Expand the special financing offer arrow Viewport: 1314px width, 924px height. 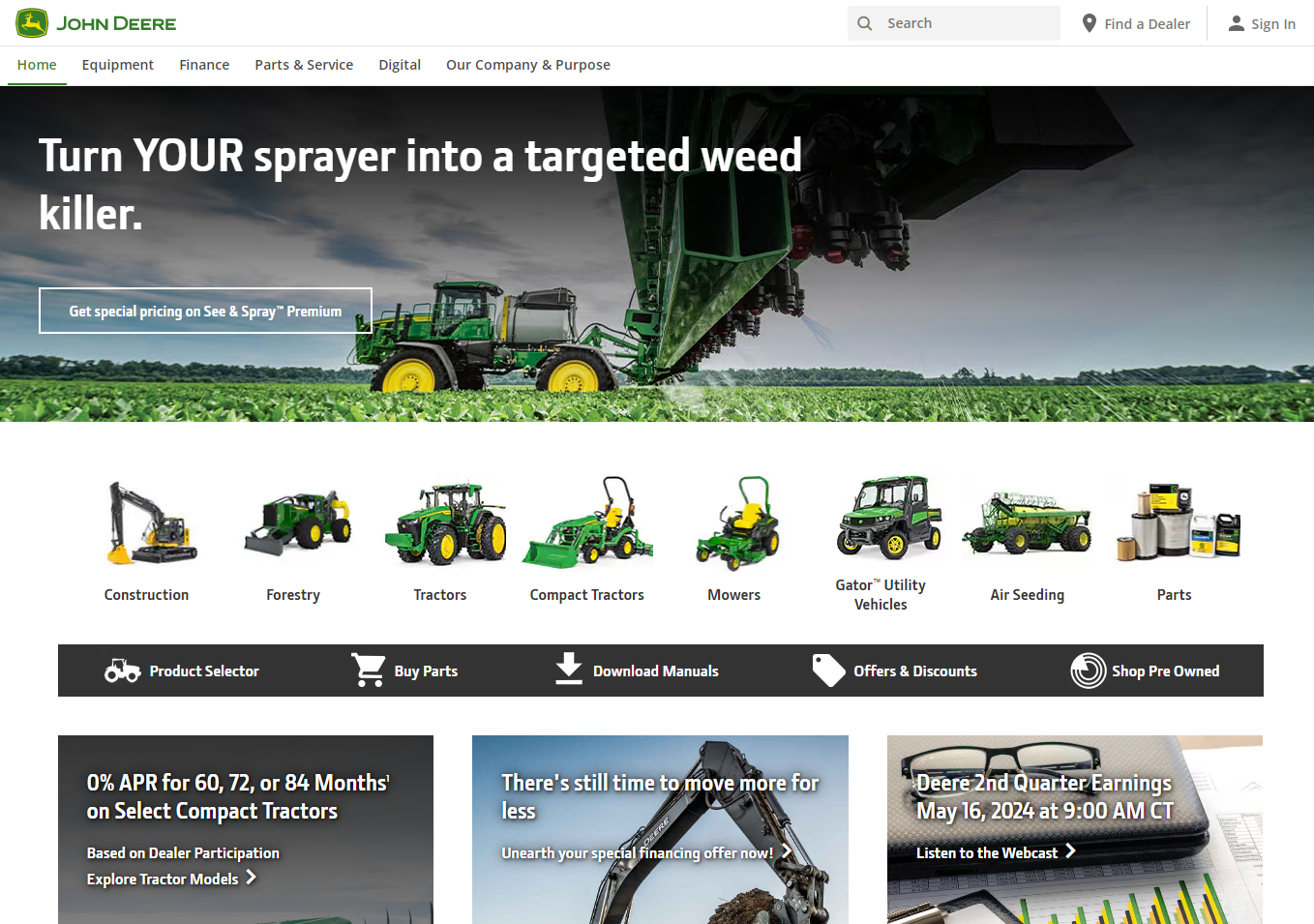(786, 853)
